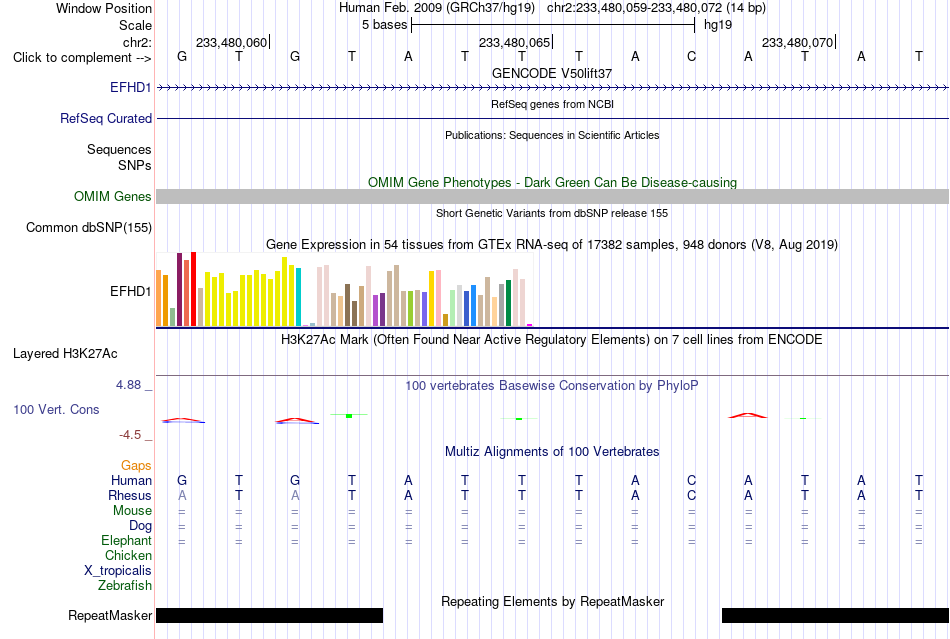The height and width of the screenshot is (639, 950).
Task: Select the Mouse species label
Action: (132, 511)
